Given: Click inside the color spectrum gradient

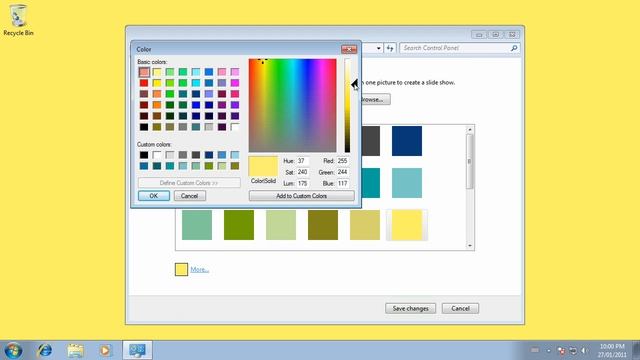Looking at the screenshot, I should click(x=293, y=105).
